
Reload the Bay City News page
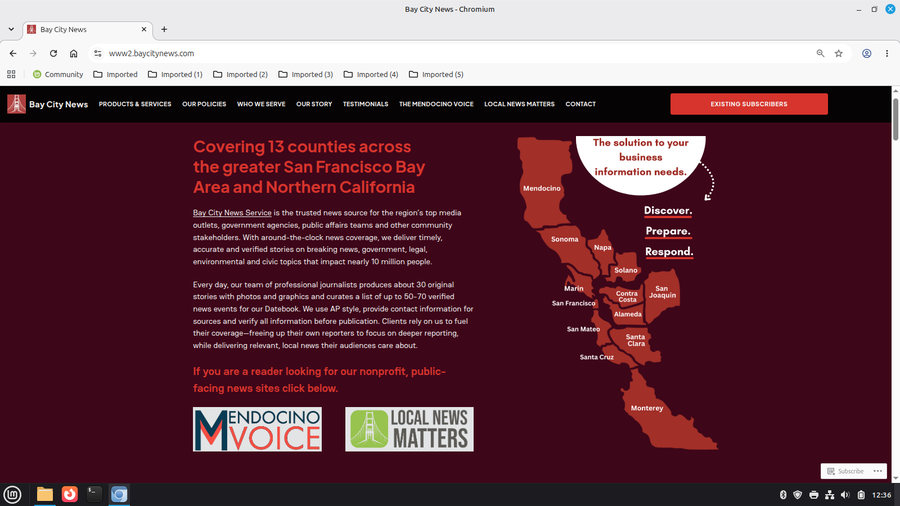point(53,53)
